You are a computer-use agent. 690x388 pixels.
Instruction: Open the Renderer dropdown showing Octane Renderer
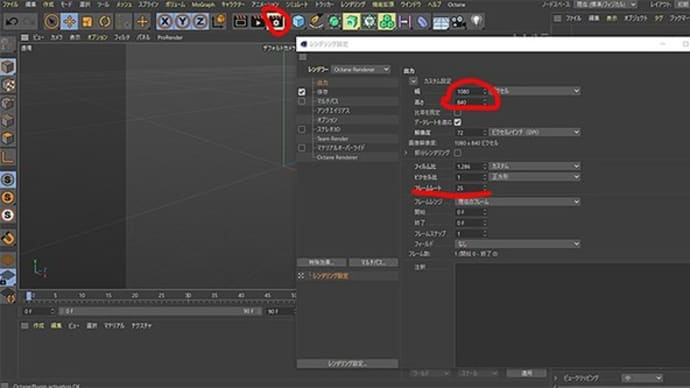(361, 70)
